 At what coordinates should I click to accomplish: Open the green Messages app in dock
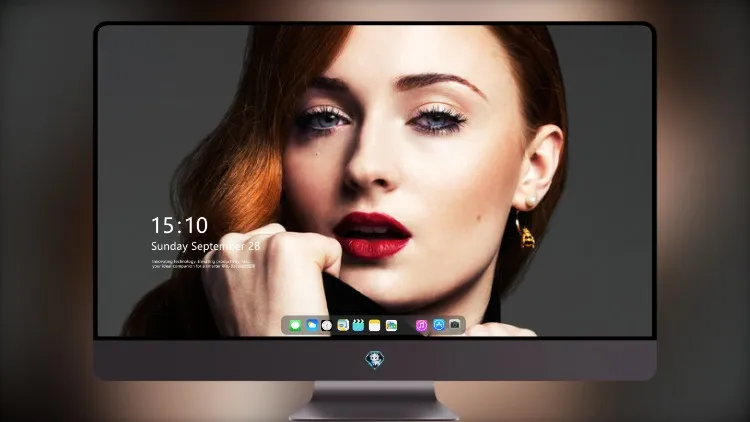(295, 325)
